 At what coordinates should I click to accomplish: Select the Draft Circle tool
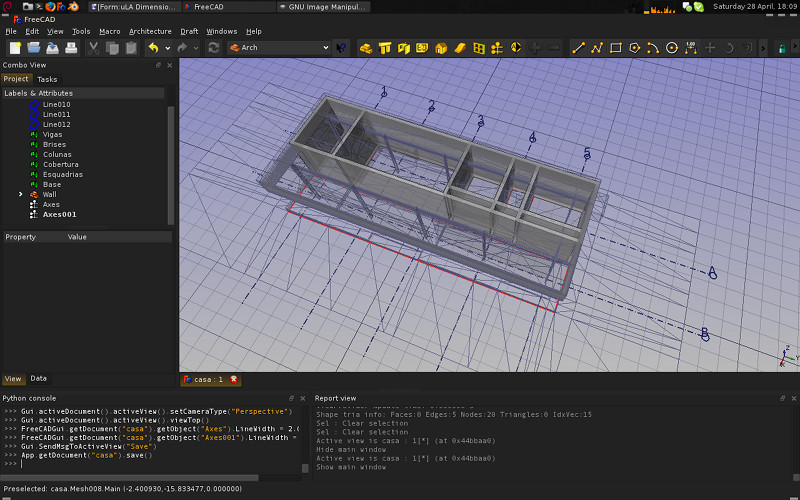click(x=672, y=48)
